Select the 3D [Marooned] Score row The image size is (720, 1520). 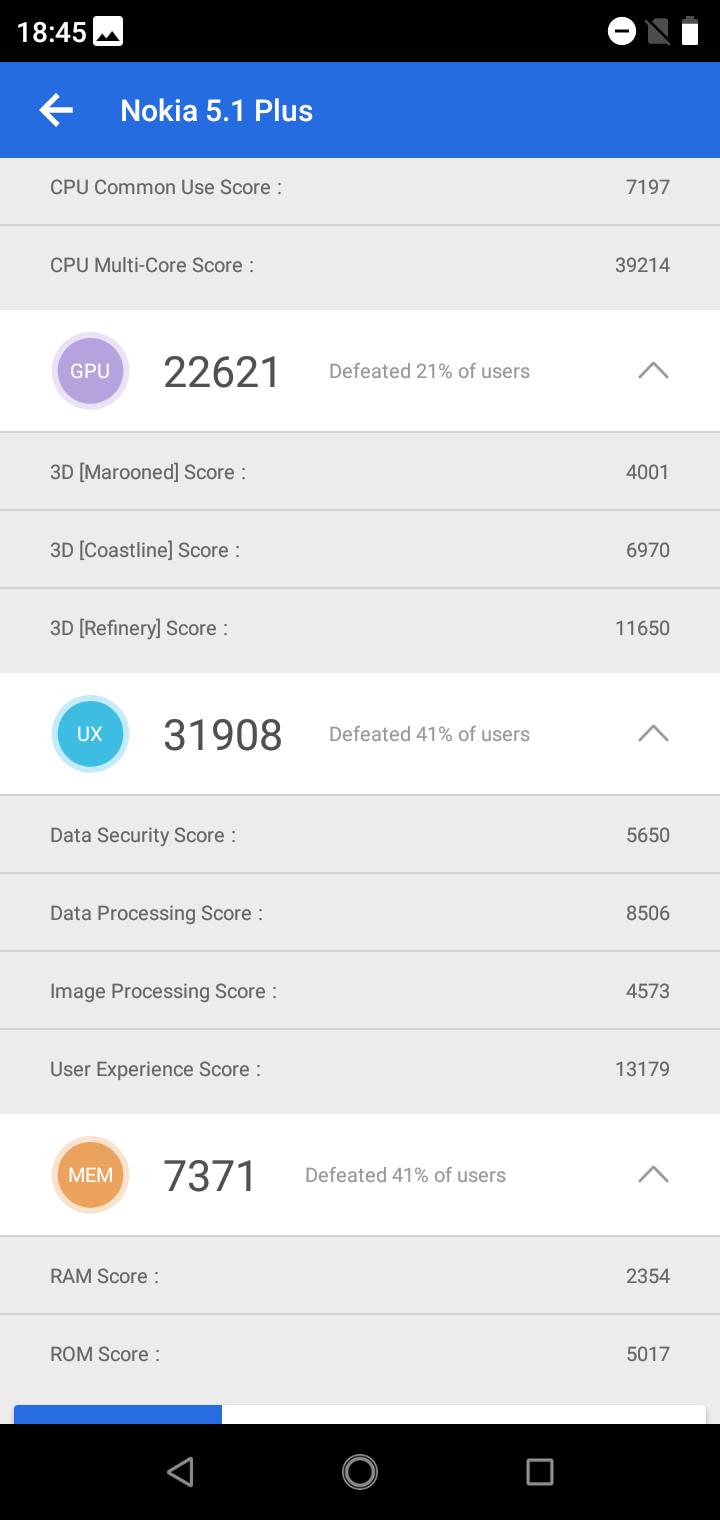360,472
